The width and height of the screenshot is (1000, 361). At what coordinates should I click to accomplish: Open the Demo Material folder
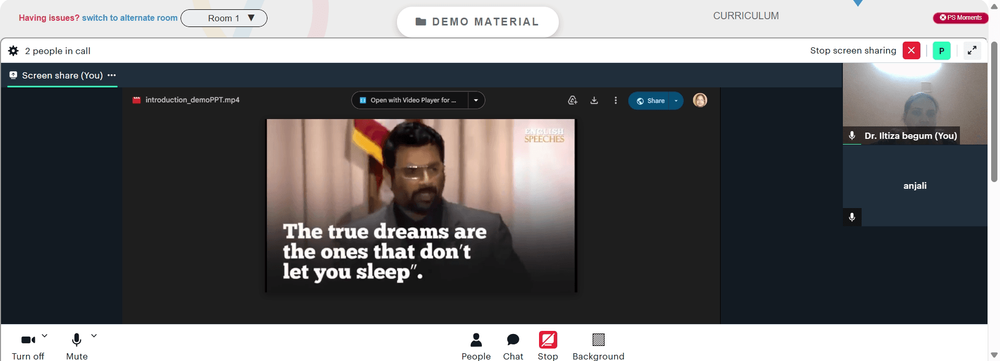tap(478, 22)
